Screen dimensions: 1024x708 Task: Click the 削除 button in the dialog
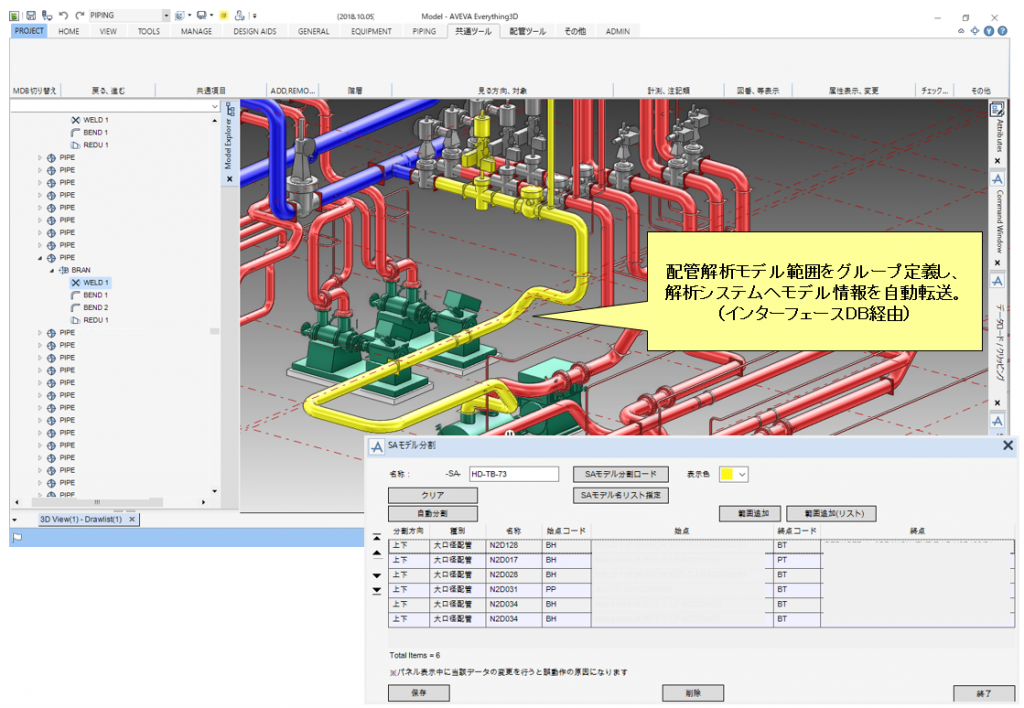pos(693,693)
